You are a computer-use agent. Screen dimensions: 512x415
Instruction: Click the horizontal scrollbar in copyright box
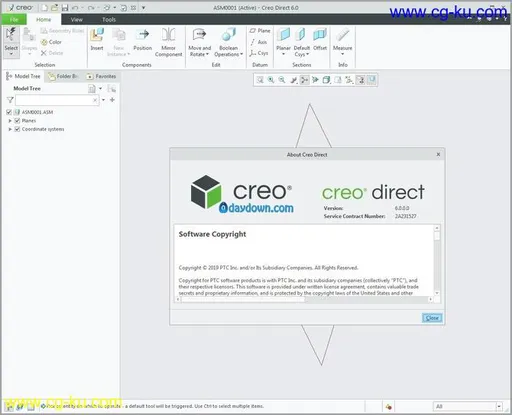click(243, 299)
